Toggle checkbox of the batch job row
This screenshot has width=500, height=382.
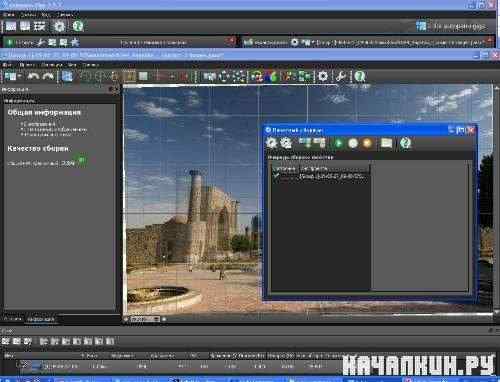click(276, 176)
